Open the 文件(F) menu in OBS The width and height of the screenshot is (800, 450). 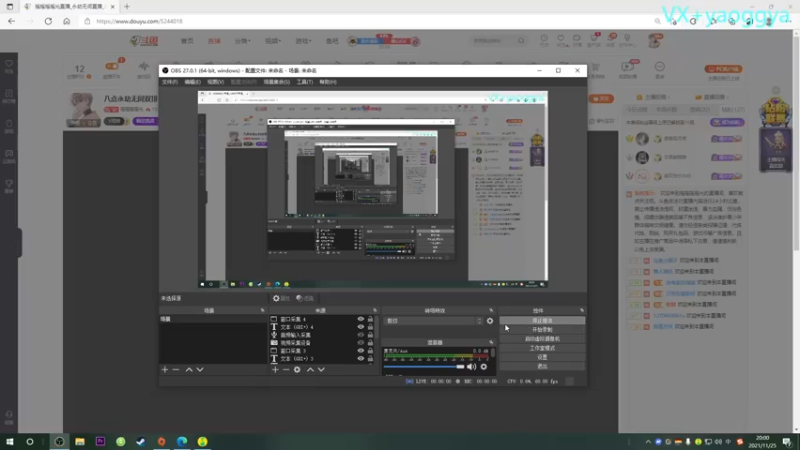coord(169,82)
